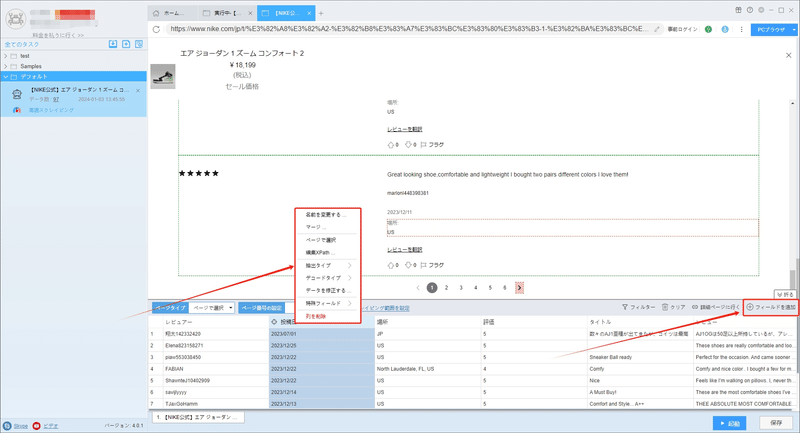Click the thumbs-up icon under last review

click(390, 265)
